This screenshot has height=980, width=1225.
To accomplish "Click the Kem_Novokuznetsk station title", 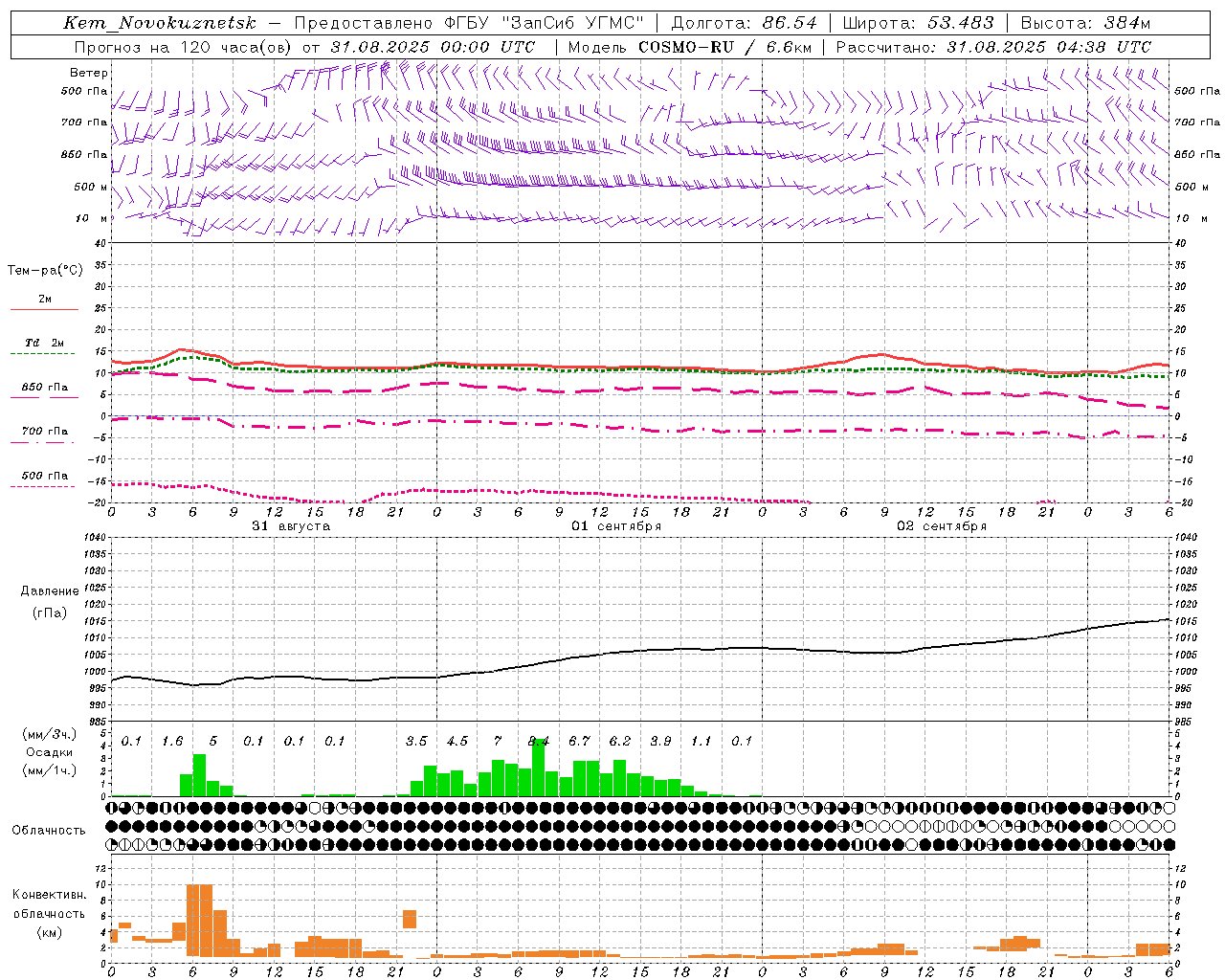I will point(160,23).
